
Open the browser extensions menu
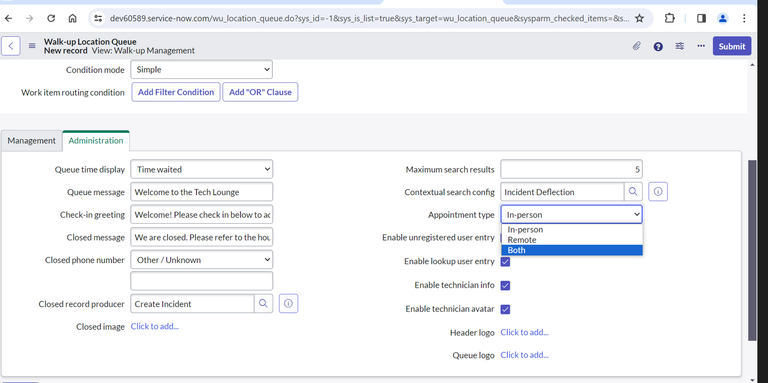tap(670, 18)
